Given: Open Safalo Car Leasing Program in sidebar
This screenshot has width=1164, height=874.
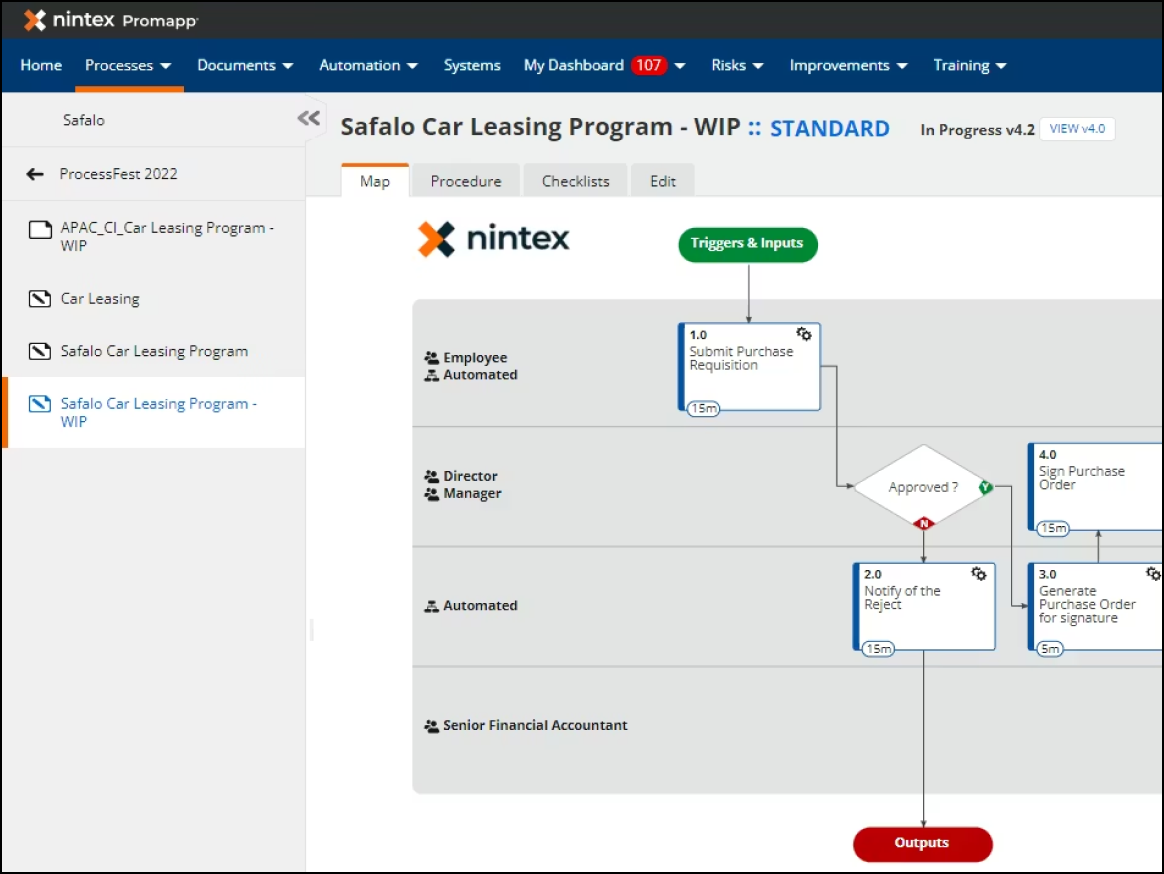Looking at the screenshot, I should [x=154, y=351].
